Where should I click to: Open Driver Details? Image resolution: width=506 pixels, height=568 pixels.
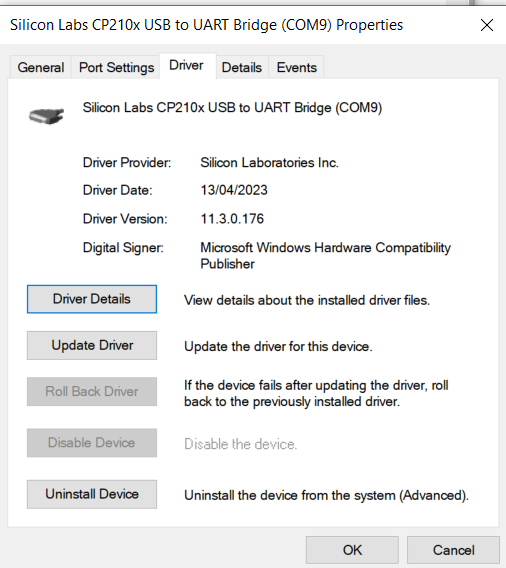tap(92, 299)
